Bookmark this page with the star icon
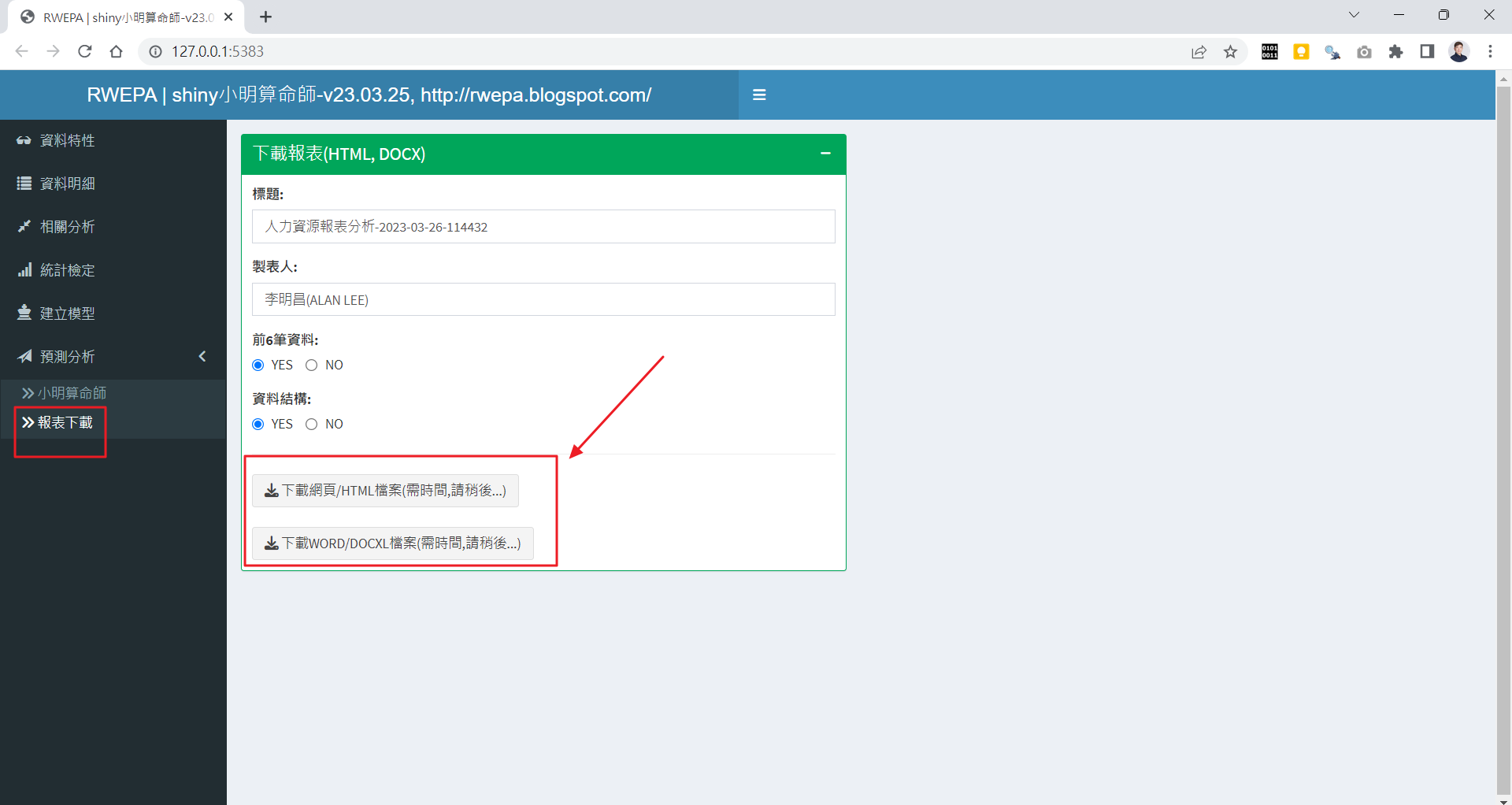The width and height of the screenshot is (1512, 805). 1230,52
